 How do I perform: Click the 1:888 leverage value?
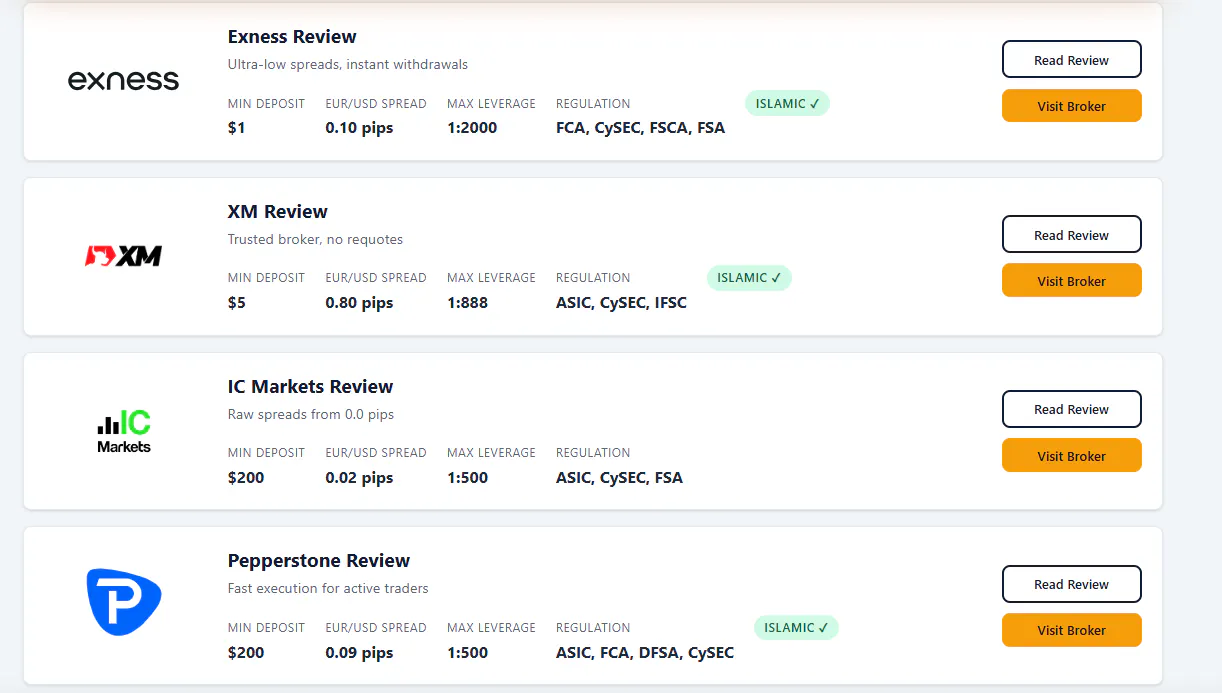point(467,303)
